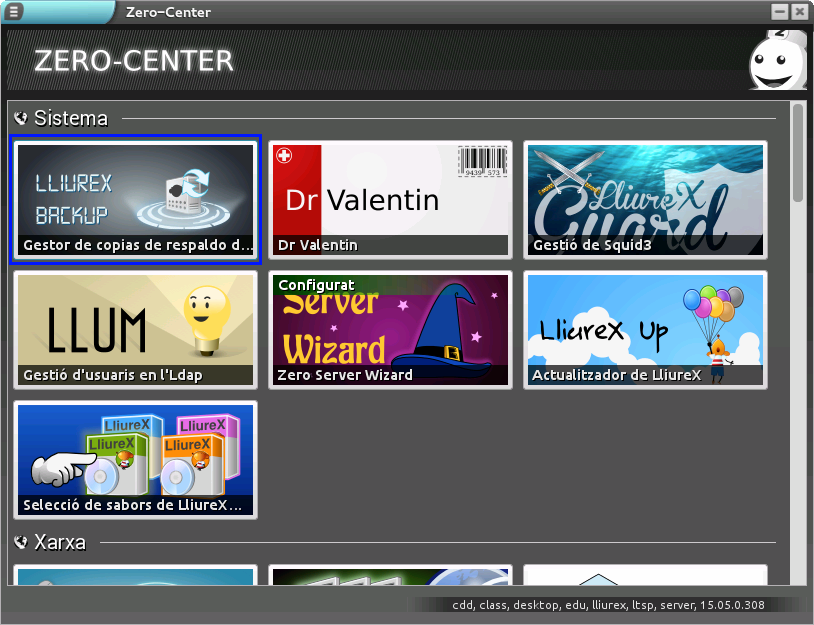This screenshot has height=625, width=814.
Task: Launch Dr Valentin
Action: (391, 199)
